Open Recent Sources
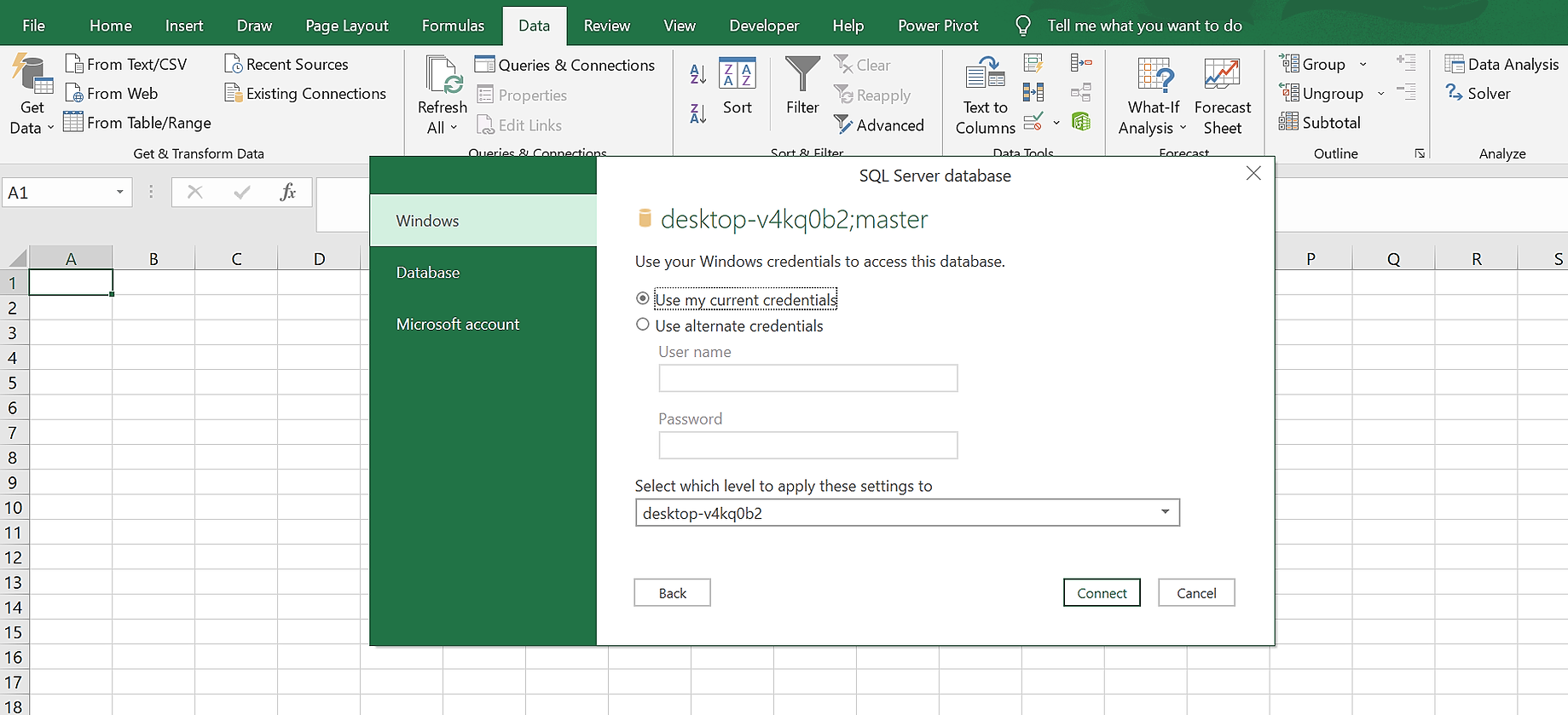The width and height of the screenshot is (1568, 715). tap(286, 64)
